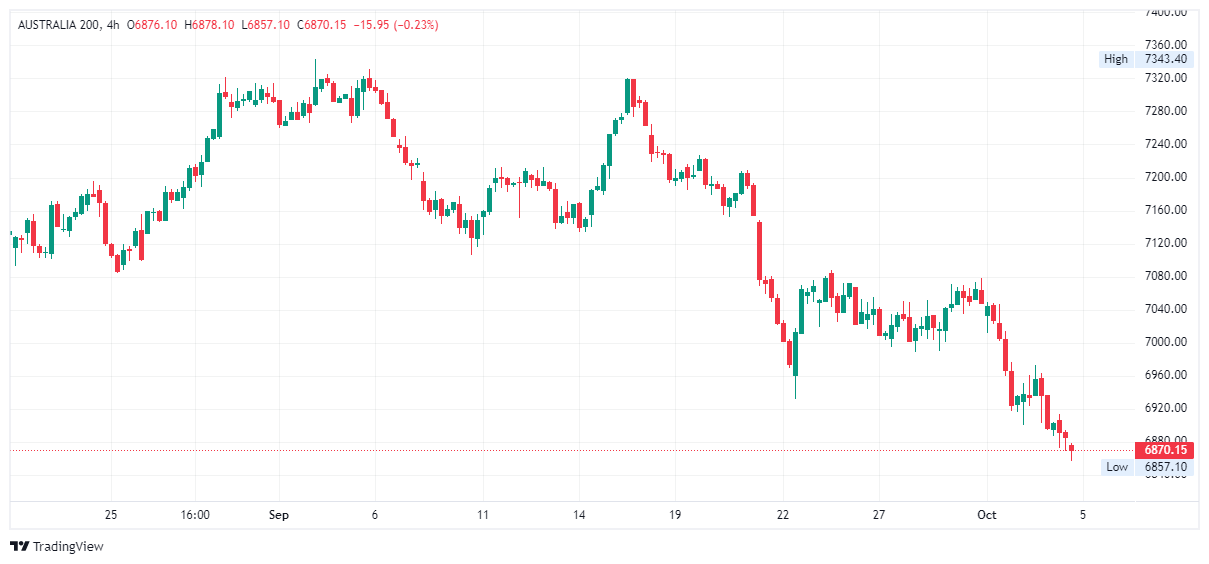Click the high price value H6878.10
Viewport: 1209px width, 564px height.
coord(210,24)
